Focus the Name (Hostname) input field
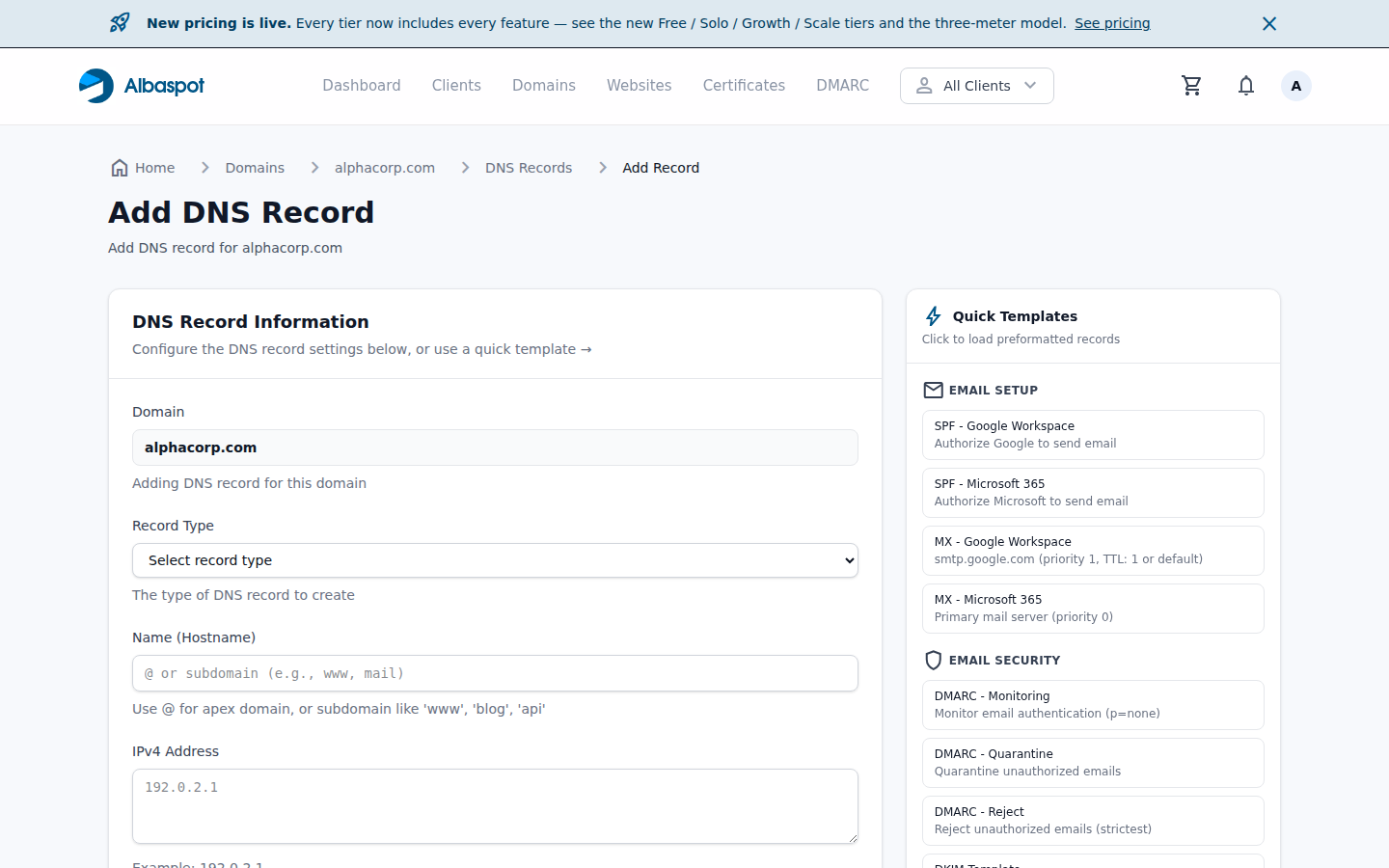Screen dimensions: 1389x868 [x=495, y=673]
